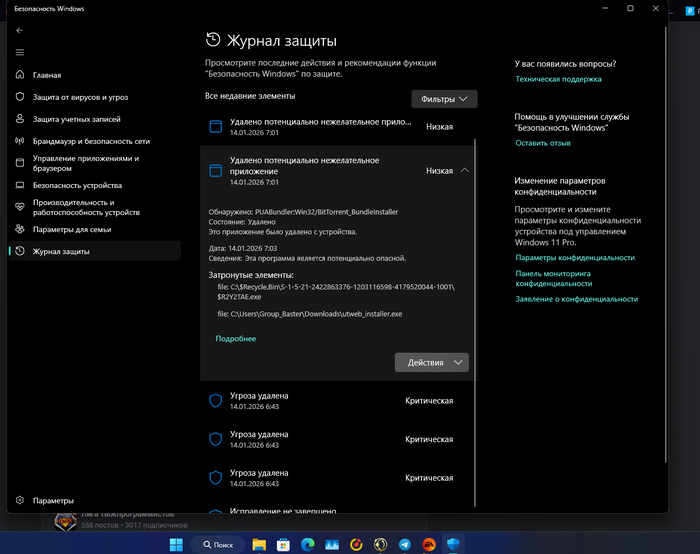700x554 pixels.
Task: Collapse the expanded unwanted application entry chevron
Action: point(465,171)
